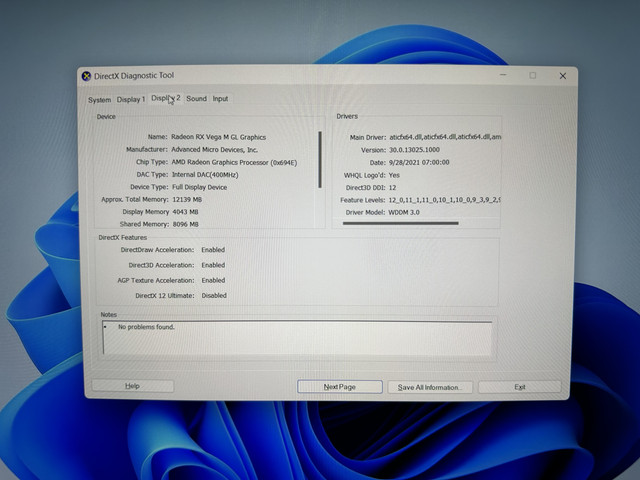Screen dimensions: 640x480
Task: Click Save All Information button
Action: [x=429, y=387]
